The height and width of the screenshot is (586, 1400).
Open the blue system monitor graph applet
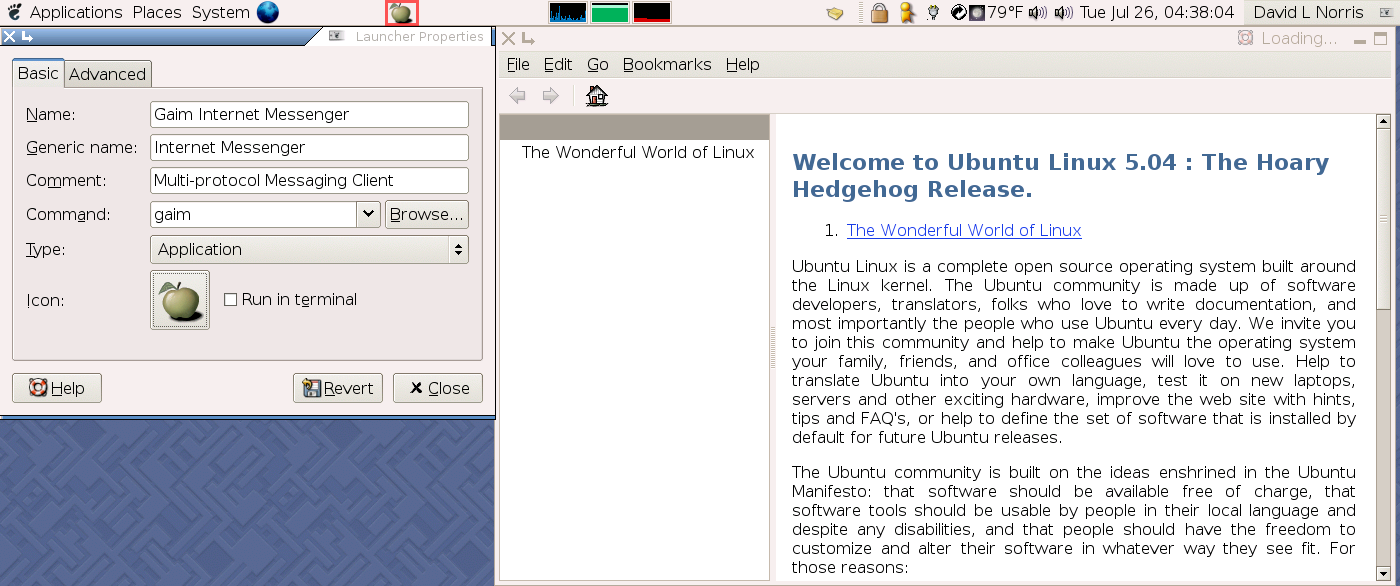(568, 13)
